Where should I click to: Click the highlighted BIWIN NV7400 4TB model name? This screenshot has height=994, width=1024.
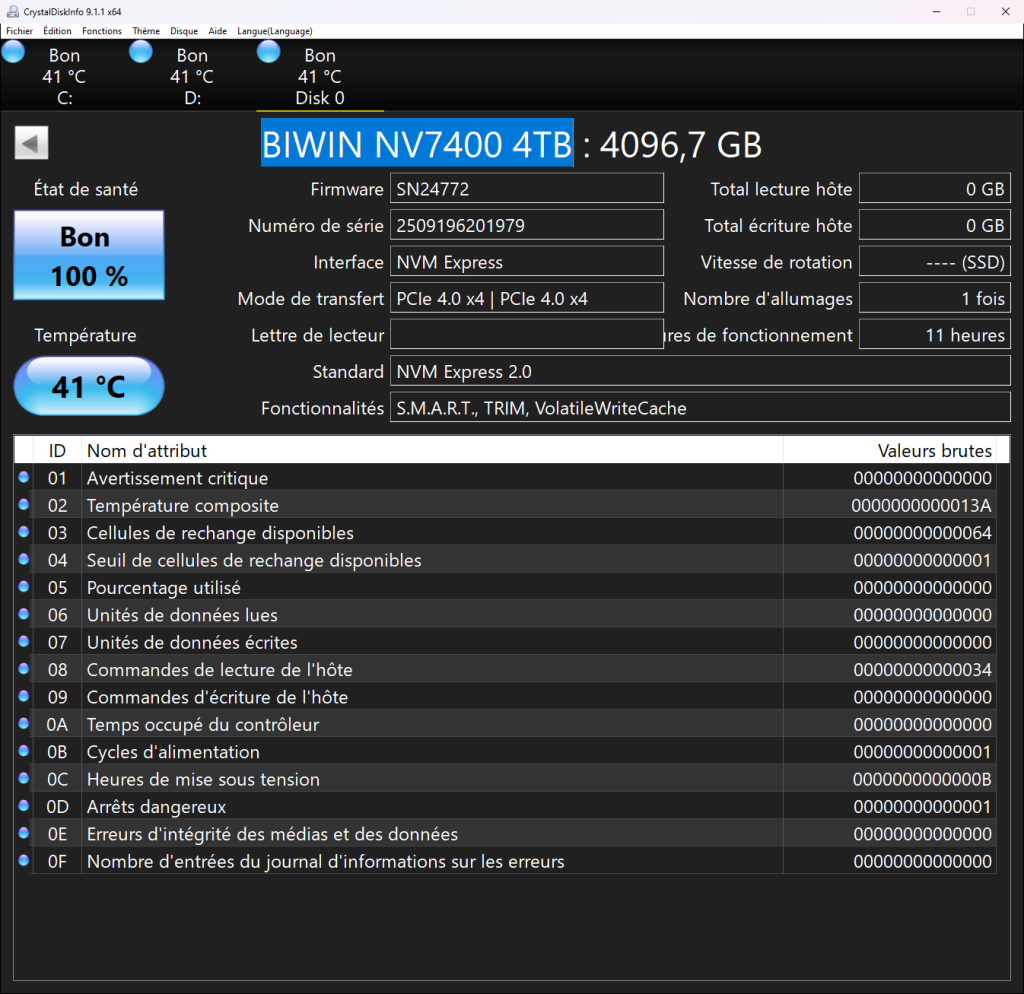click(x=417, y=145)
